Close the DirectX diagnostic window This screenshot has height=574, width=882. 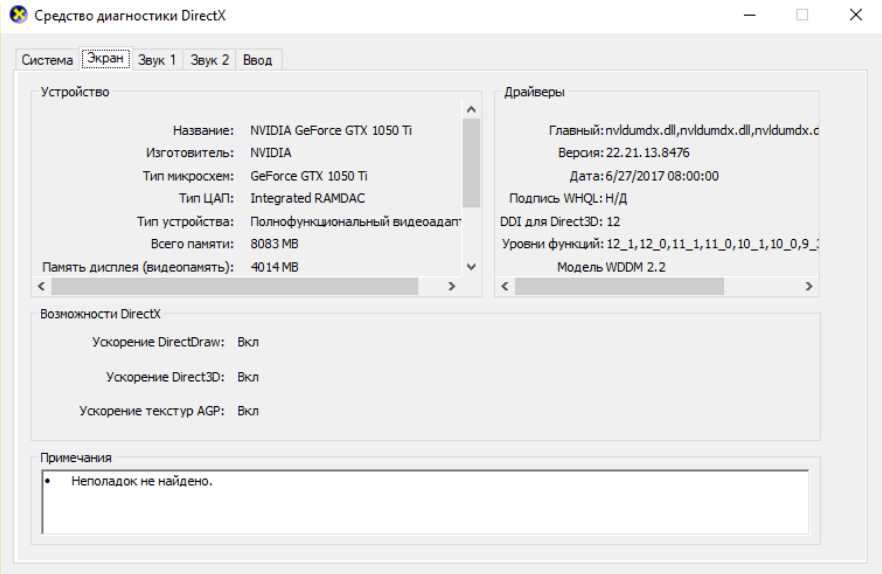855,15
